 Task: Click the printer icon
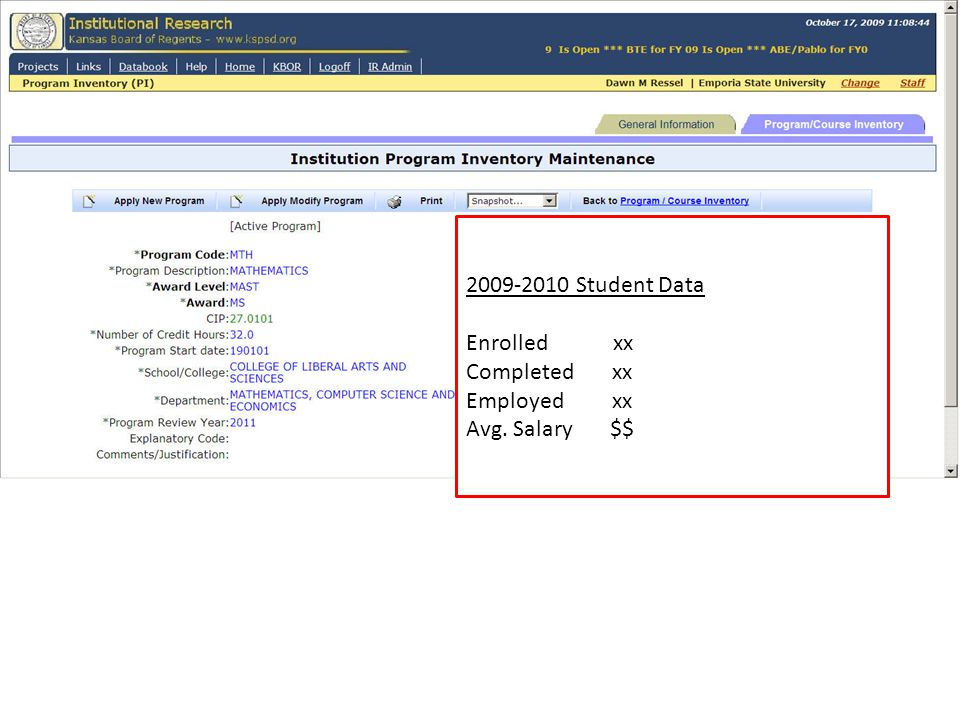(394, 201)
